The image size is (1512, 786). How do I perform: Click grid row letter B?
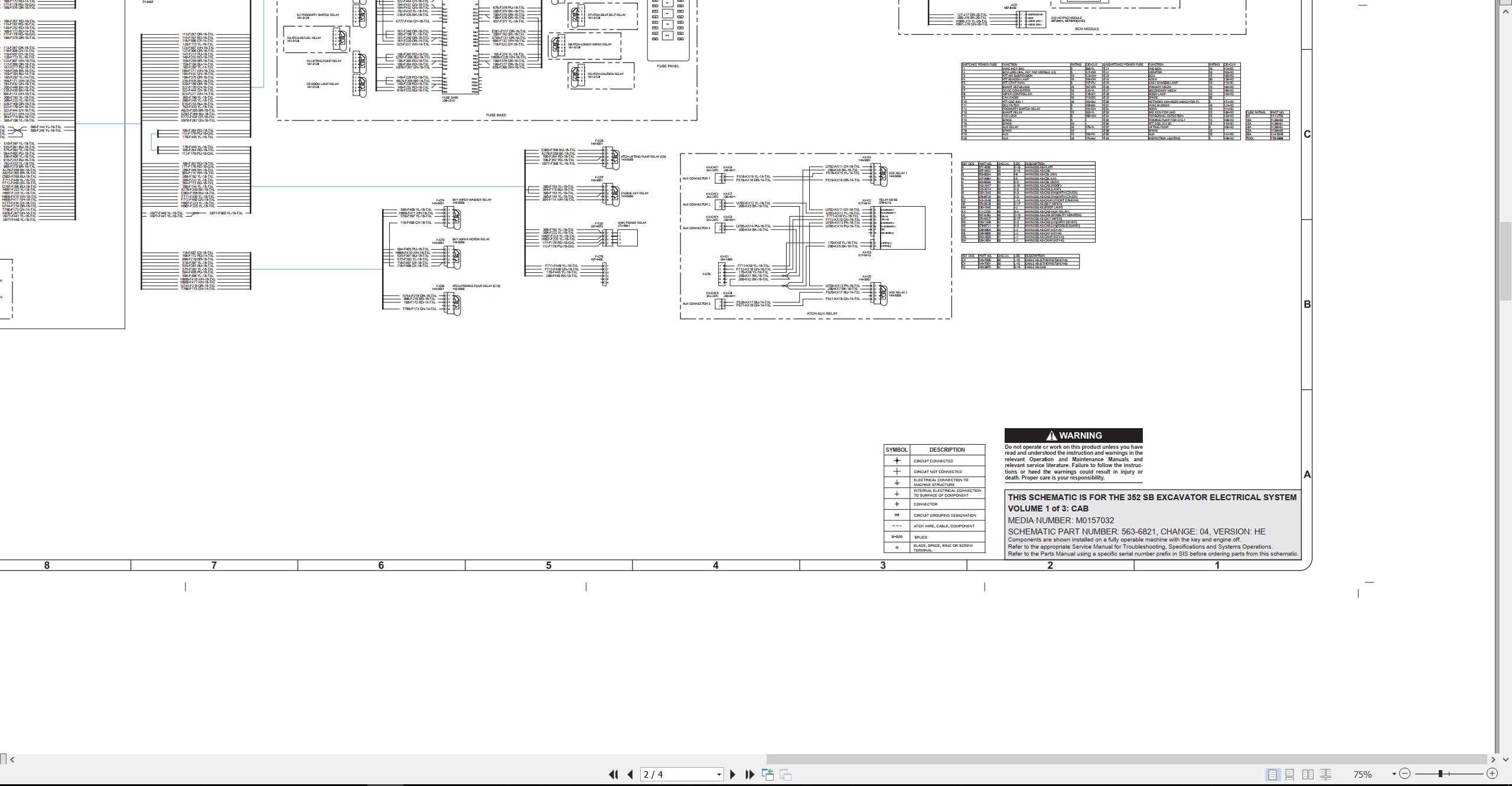(1307, 305)
